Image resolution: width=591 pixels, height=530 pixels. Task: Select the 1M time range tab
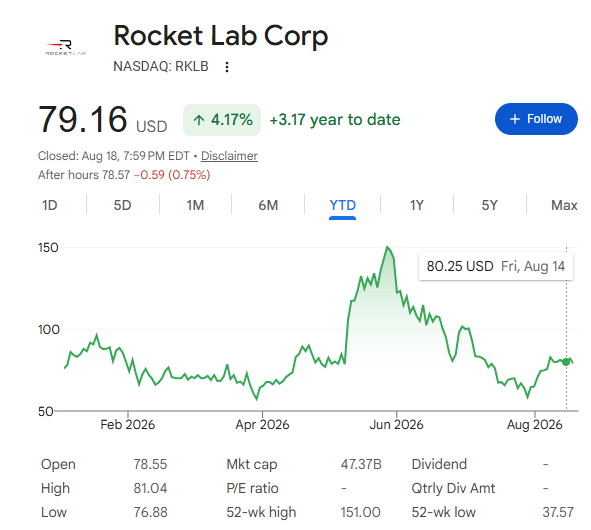(195, 205)
